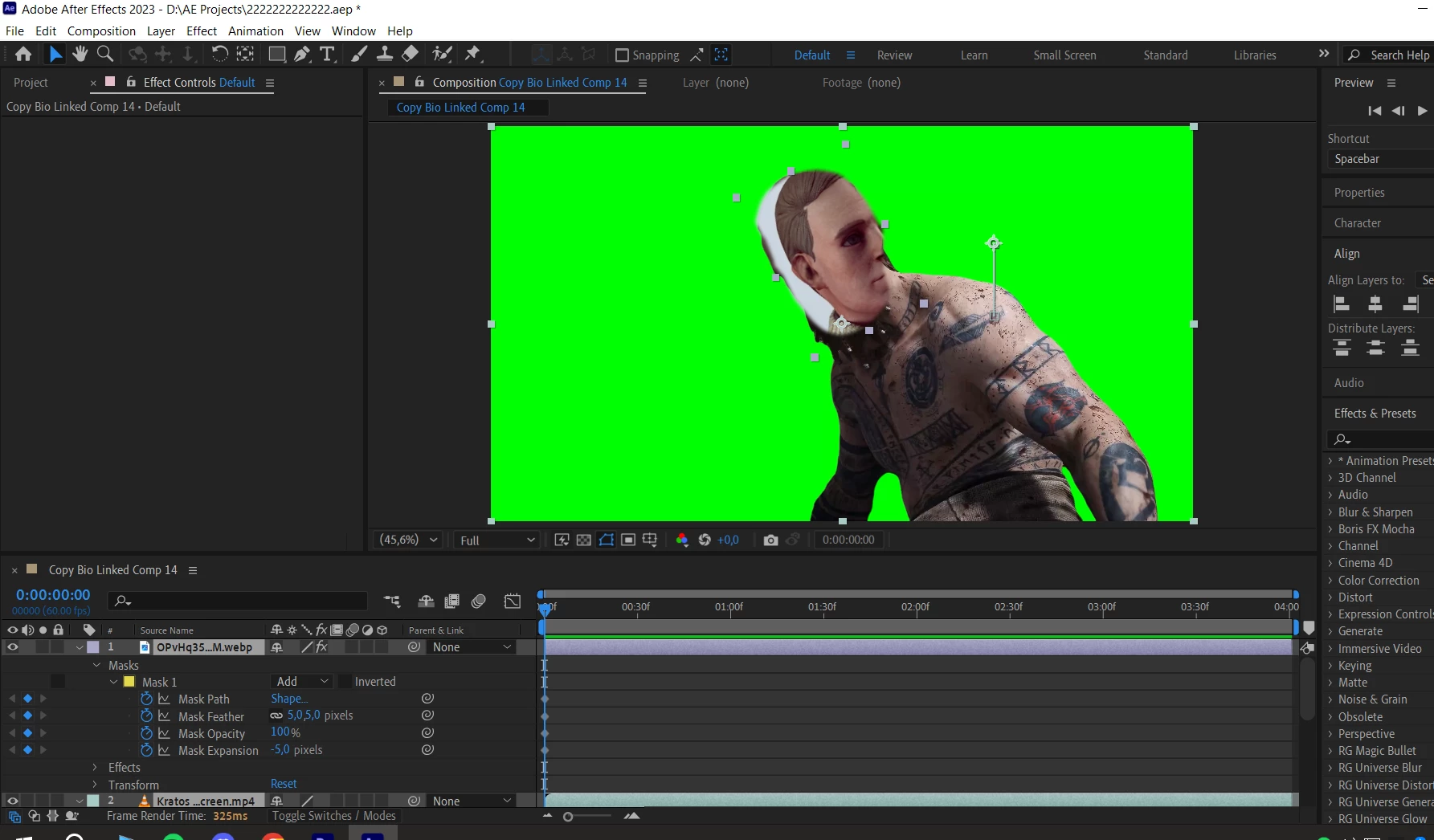Viewport: 1434px width, 840px height.
Task: Switch to the Small Screen workspace
Action: [x=1064, y=55]
